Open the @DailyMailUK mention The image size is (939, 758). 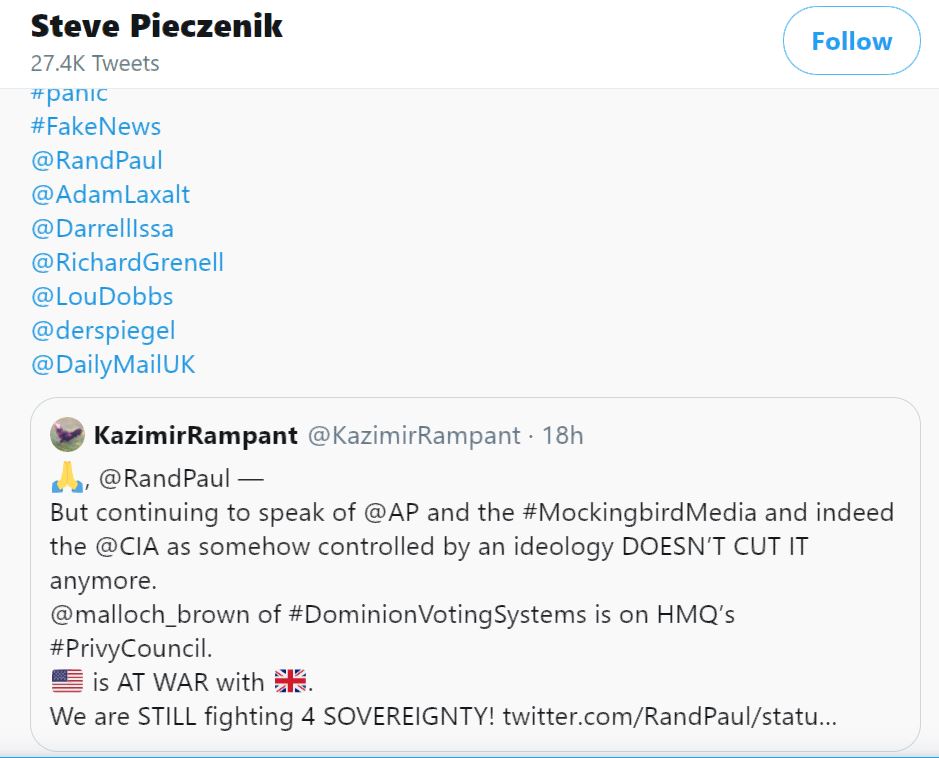point(113,365)
